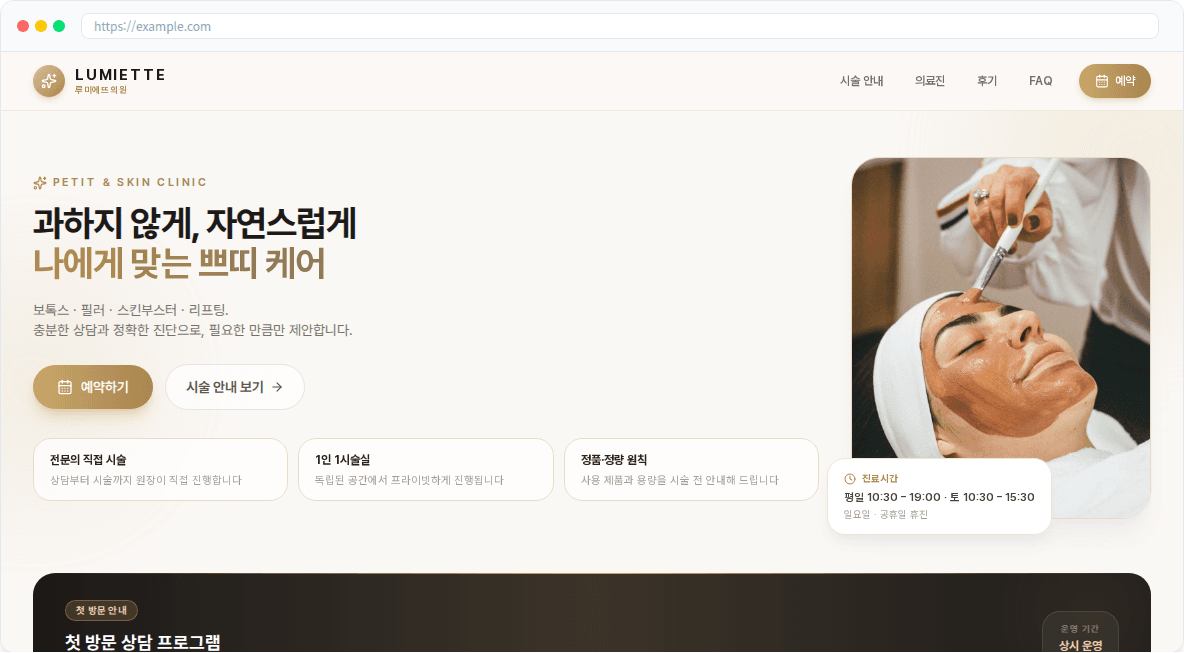Click the red close window dot
The width and height of the screenshot is (1184, 653).
(23, 26)
